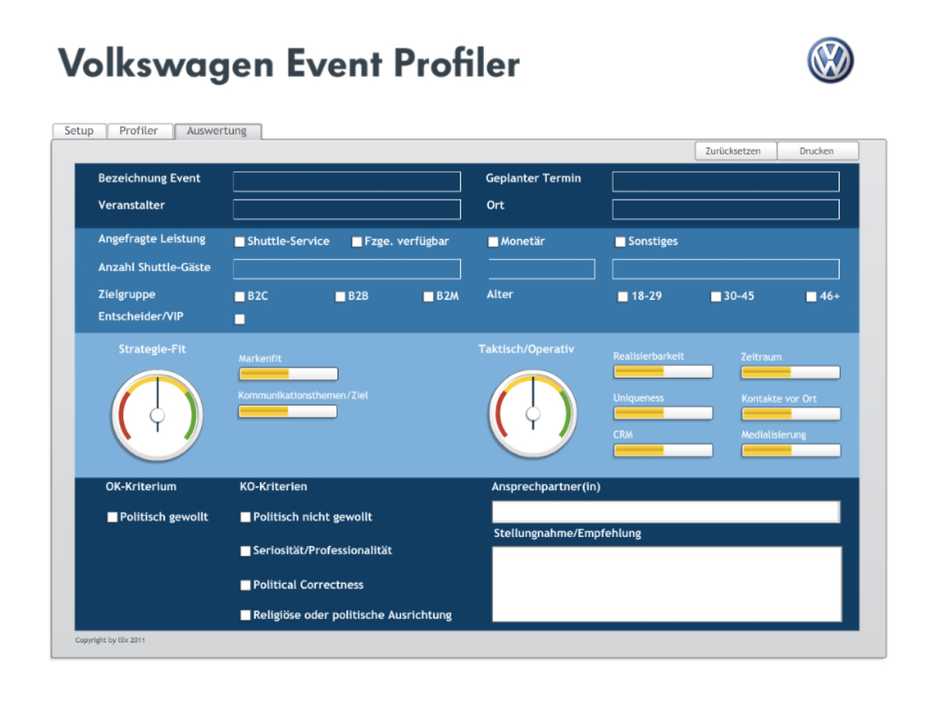The image size is (950, 717).
Task: Click the Uniqueness slider
Action: point(663,413)
